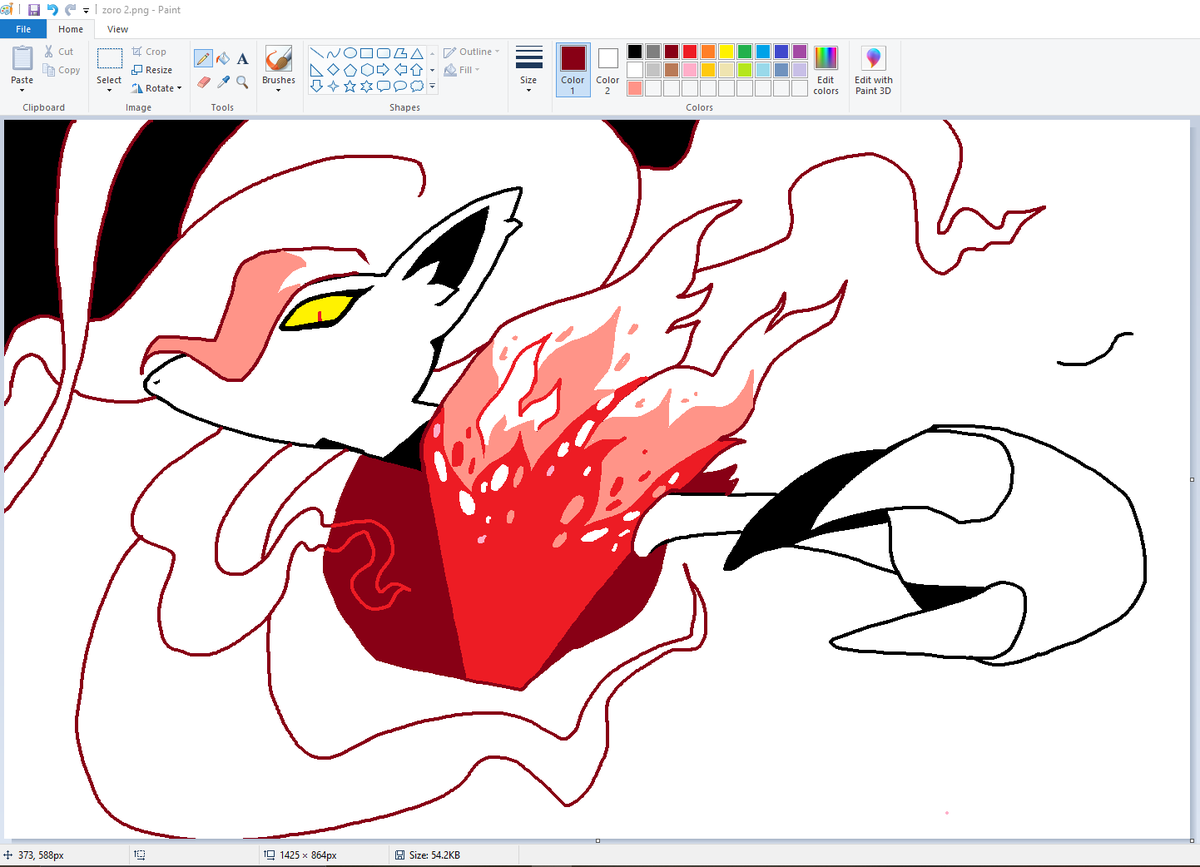Expand the Rotate dropdown
This screenshot has height=867, width=1200.
pos(179,88)
